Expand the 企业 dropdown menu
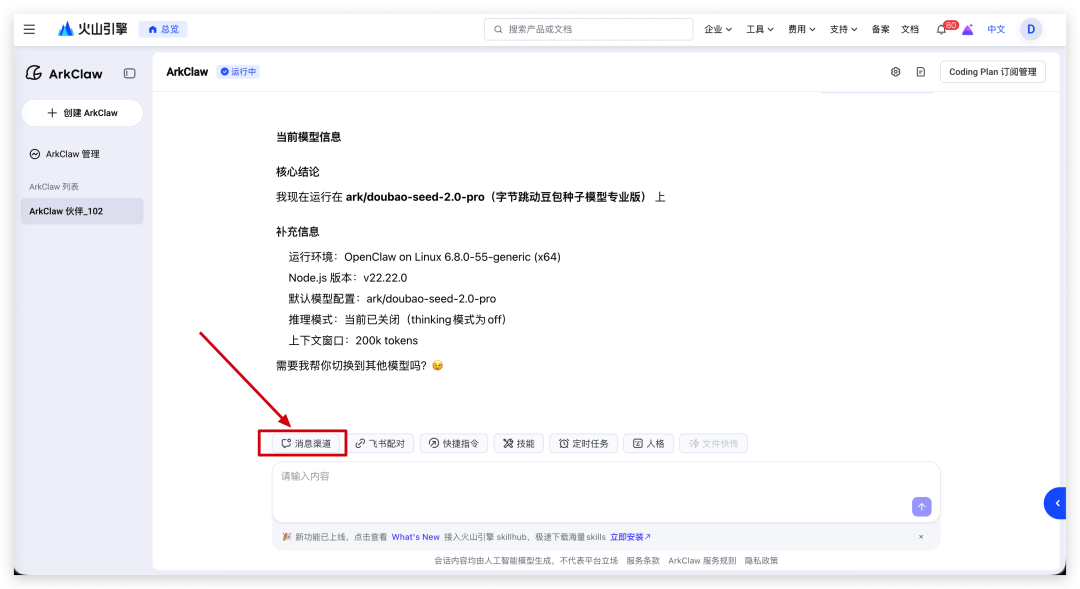This screenshot has width=1080, height=589. point(718,29)
